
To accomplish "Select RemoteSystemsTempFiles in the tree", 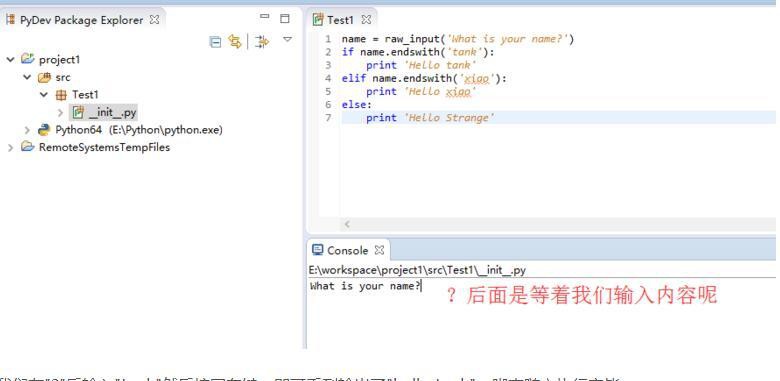I will pos(104,147).
